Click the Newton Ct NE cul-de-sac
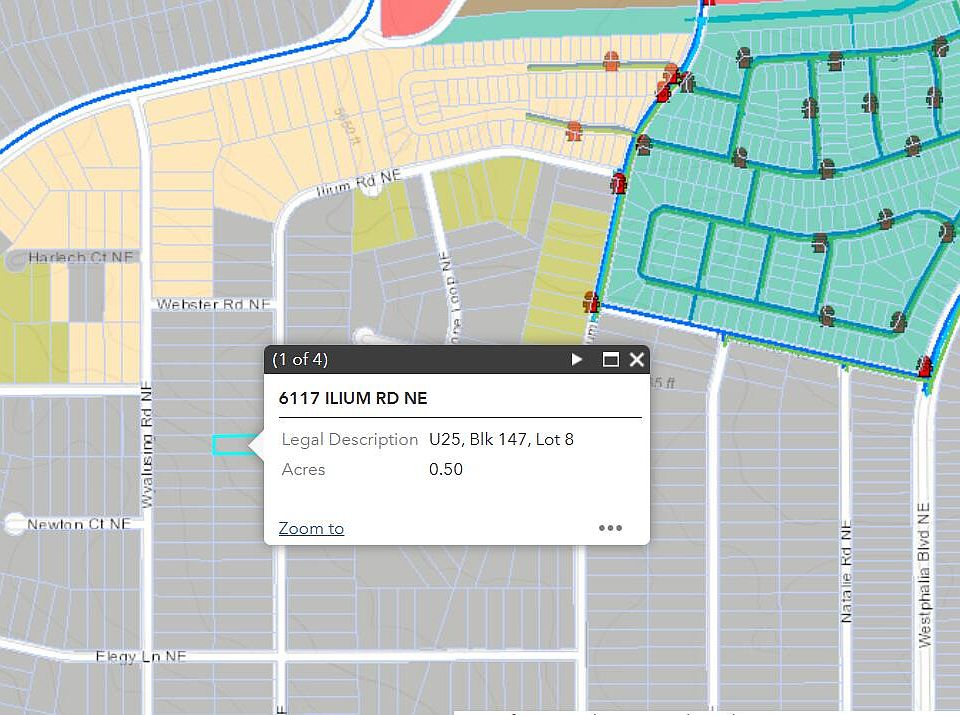Viewport: 960px width, 715px height. tap(14, 524)
